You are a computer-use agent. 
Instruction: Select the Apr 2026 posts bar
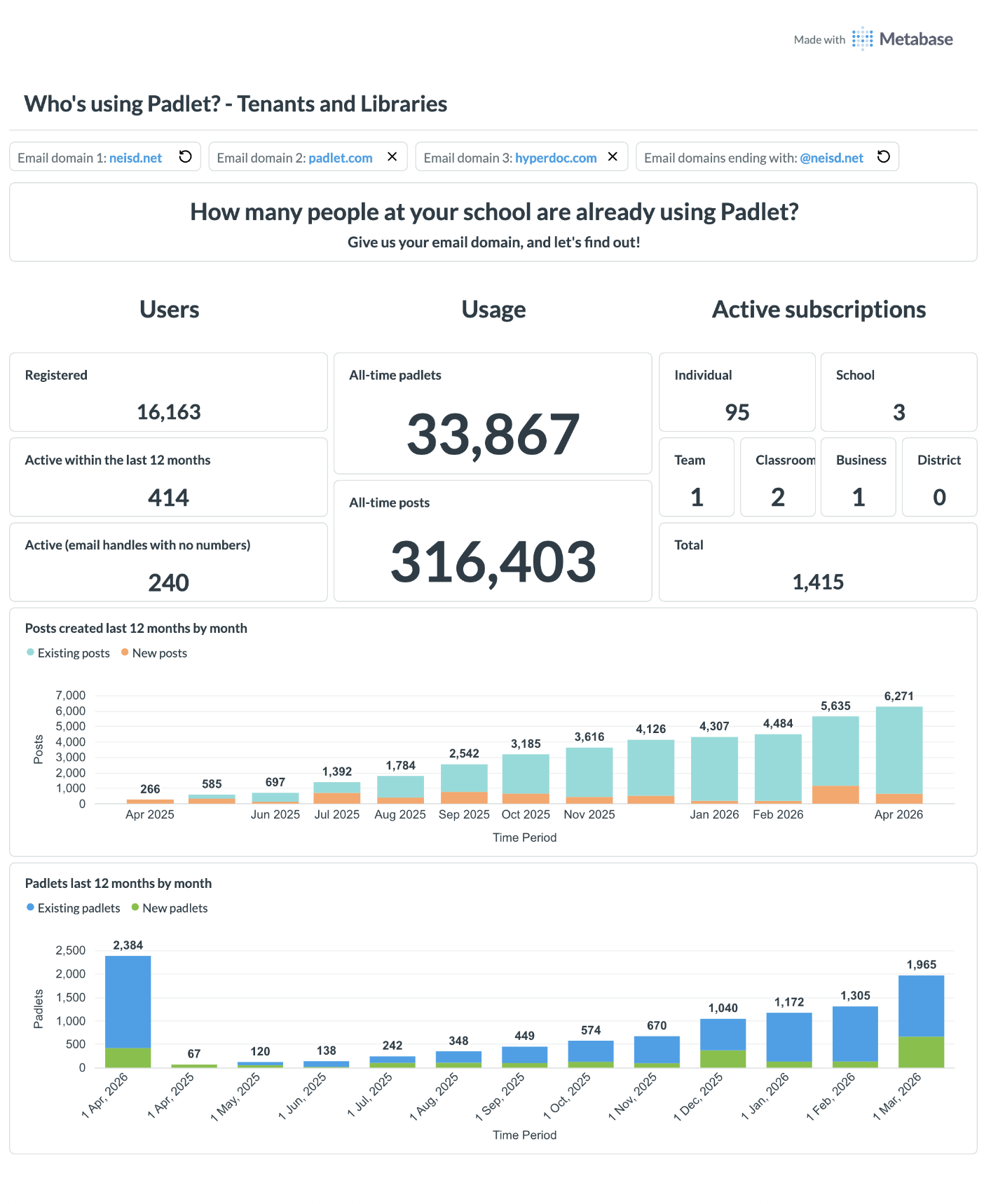coord(898,755)
